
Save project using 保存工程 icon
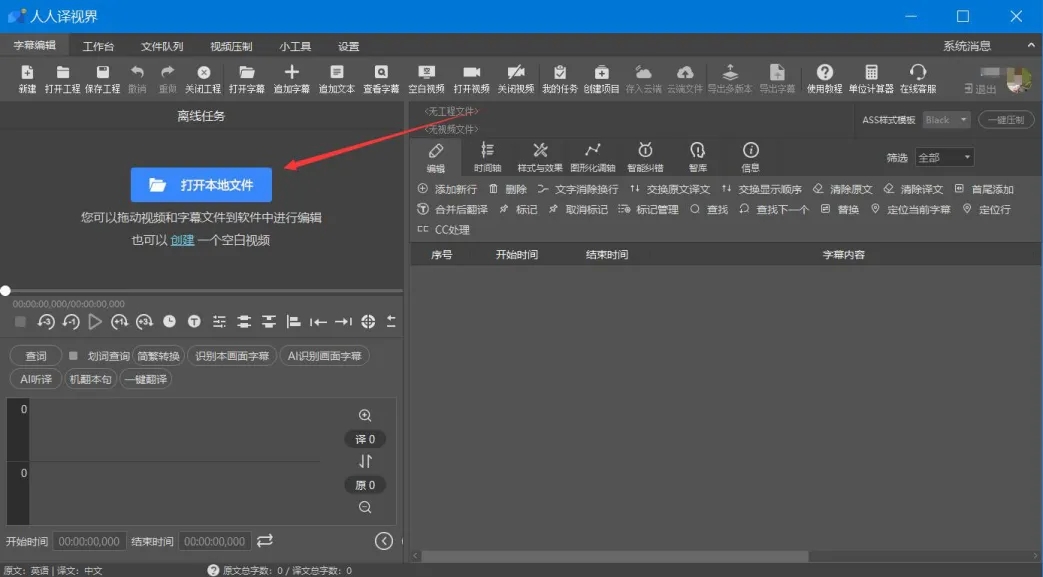[x=102, y=79]
